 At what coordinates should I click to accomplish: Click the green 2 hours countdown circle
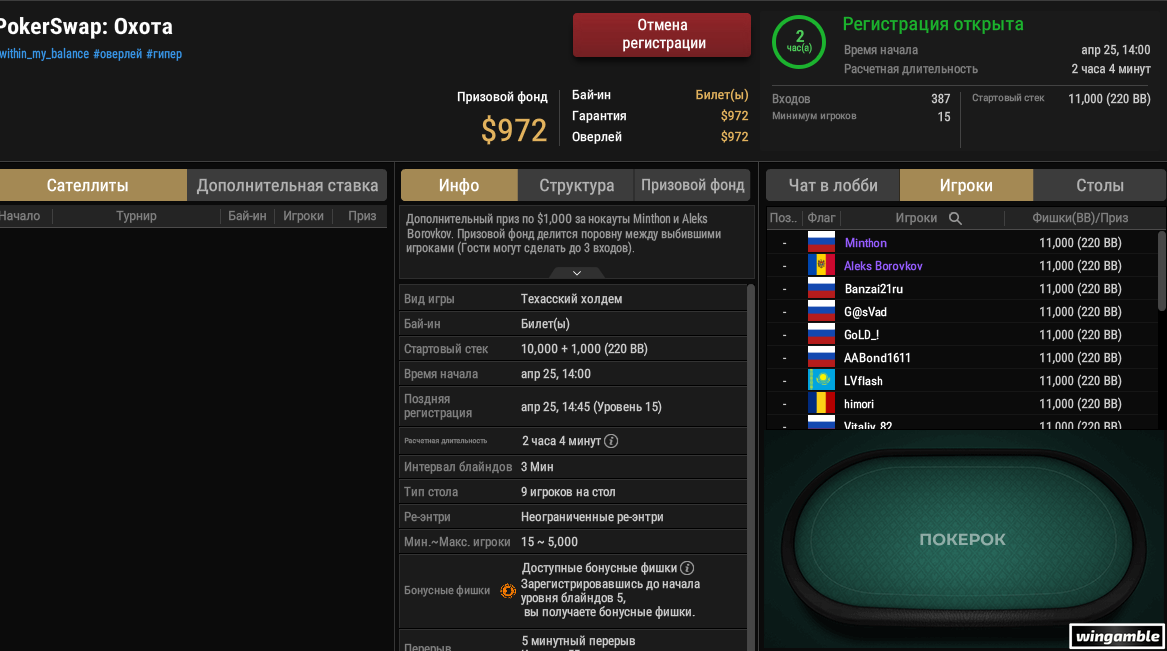coord(799,42)
